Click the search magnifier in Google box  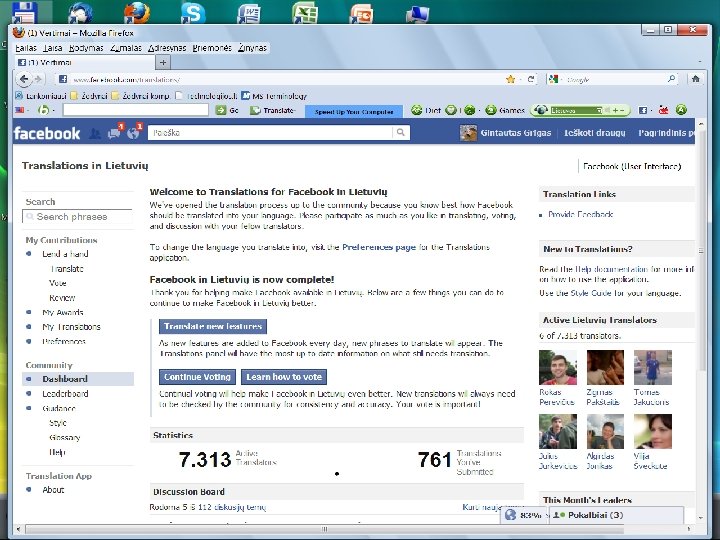point(671,79)
